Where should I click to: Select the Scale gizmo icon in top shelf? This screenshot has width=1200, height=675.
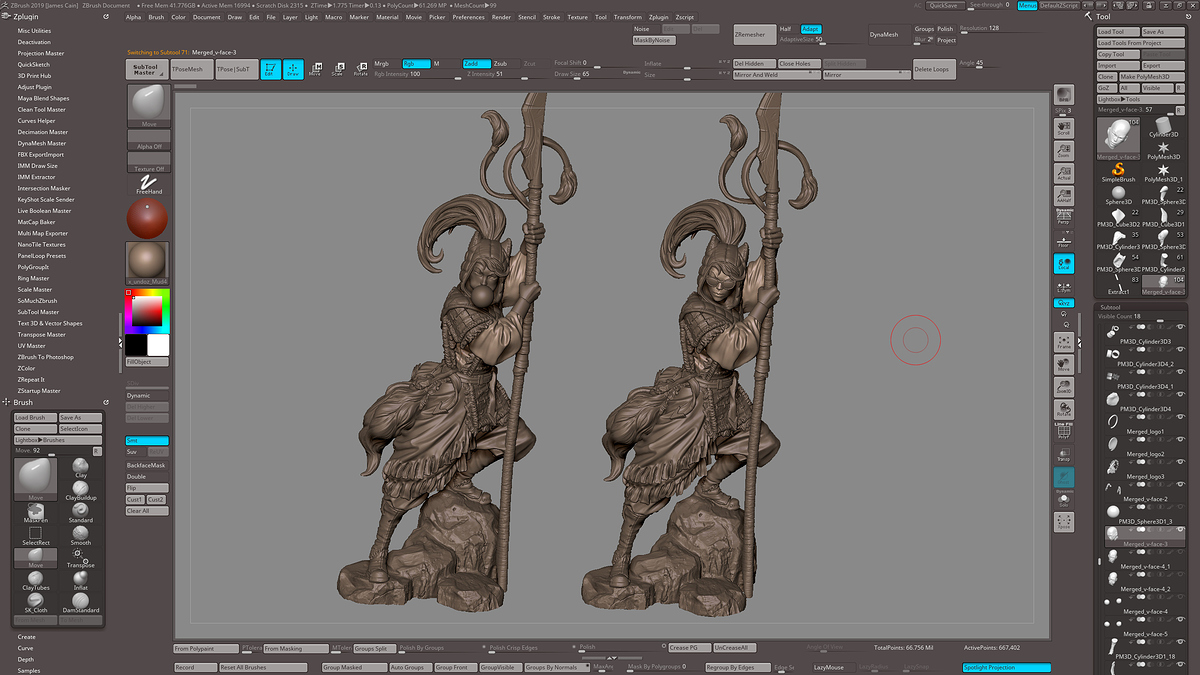click(338, 69)
